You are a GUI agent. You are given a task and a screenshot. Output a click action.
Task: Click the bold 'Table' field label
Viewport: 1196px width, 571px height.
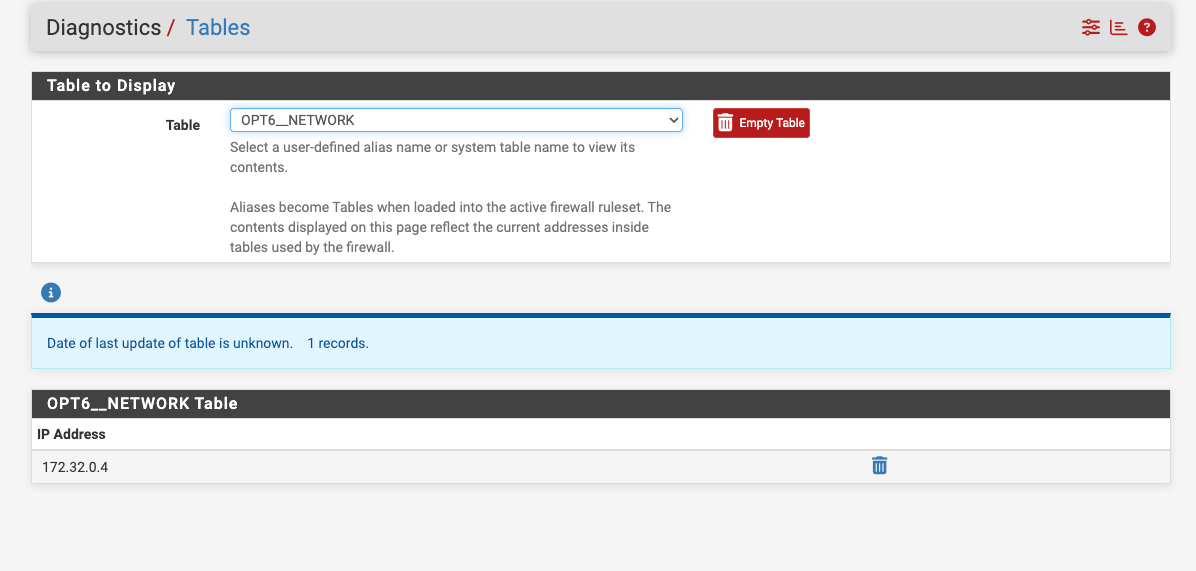point(183,125)
